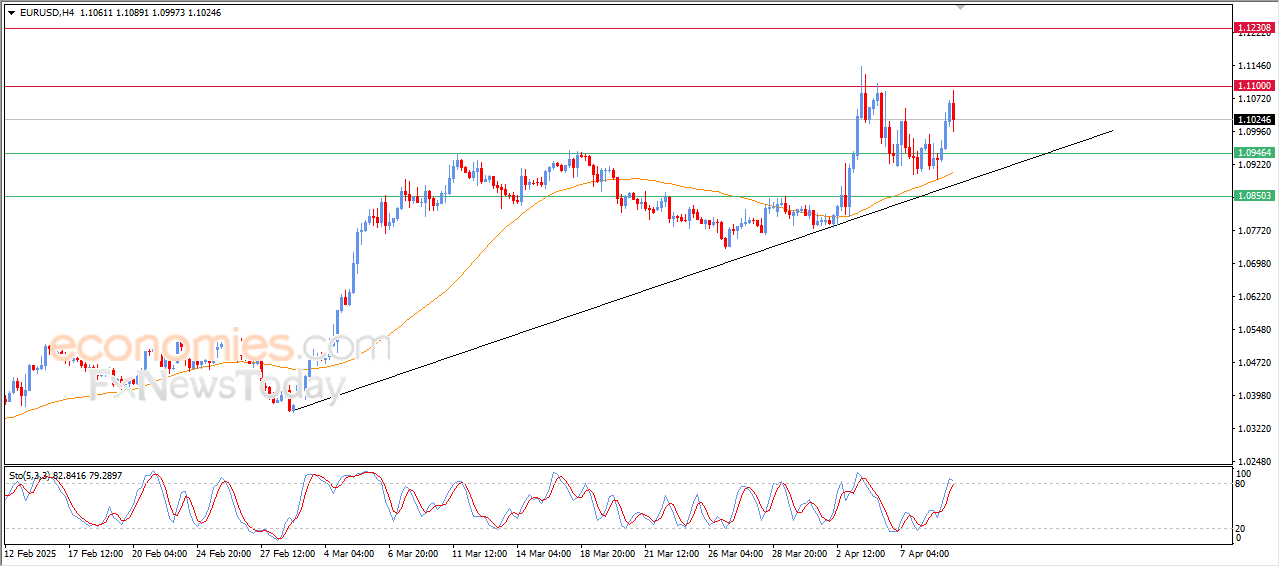Click the 24 Feb 20:00 time label
The height and width of the screenshot is (567, 1280).
click(x=224, y=553)
